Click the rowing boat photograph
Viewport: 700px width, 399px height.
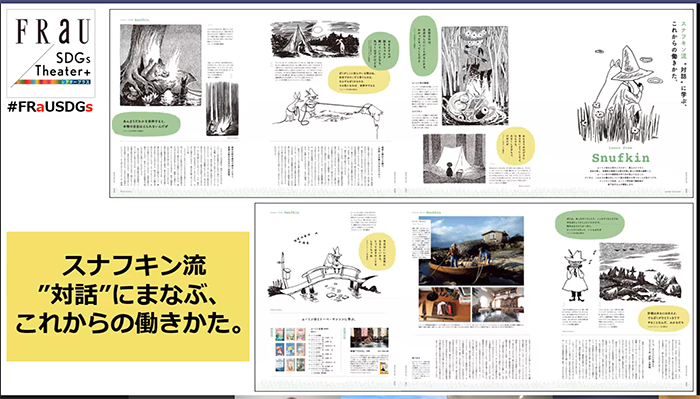(x=471, y=251)
